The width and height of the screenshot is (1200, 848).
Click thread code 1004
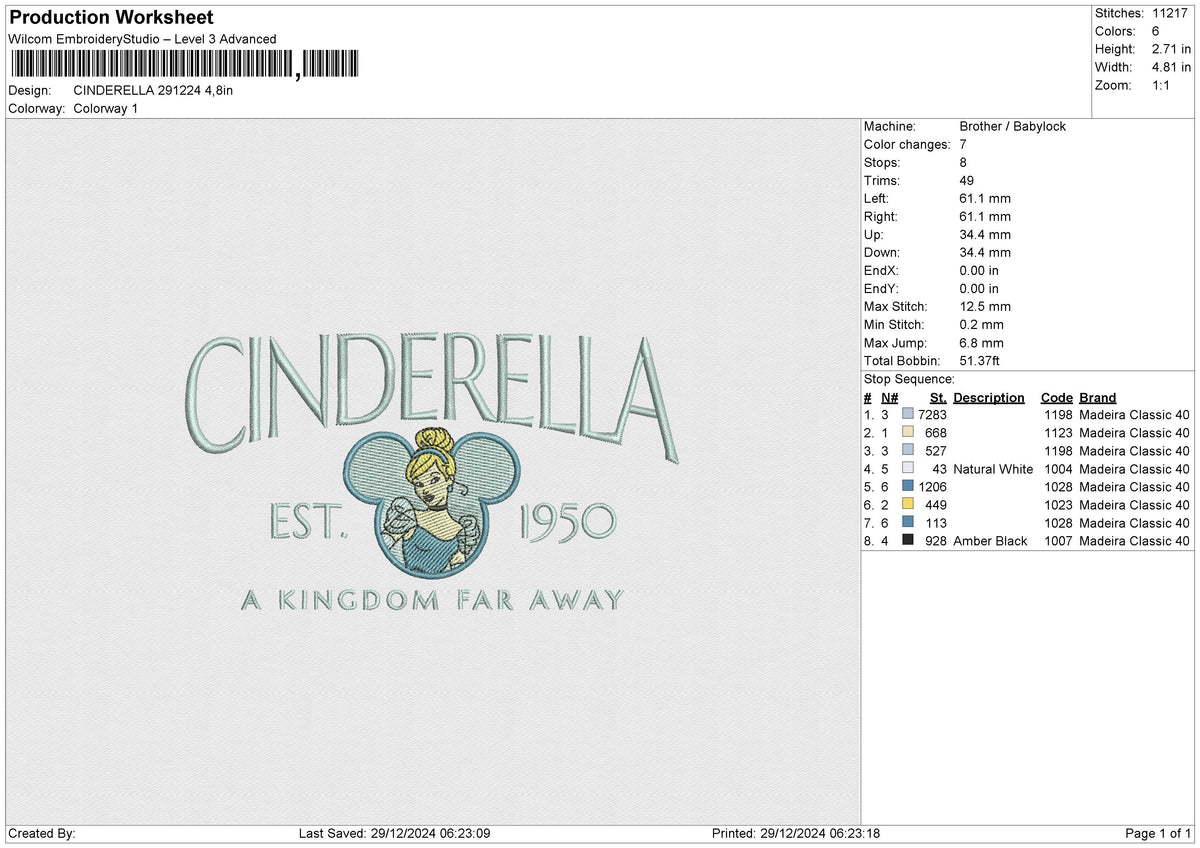click(x=1057, y=469)
